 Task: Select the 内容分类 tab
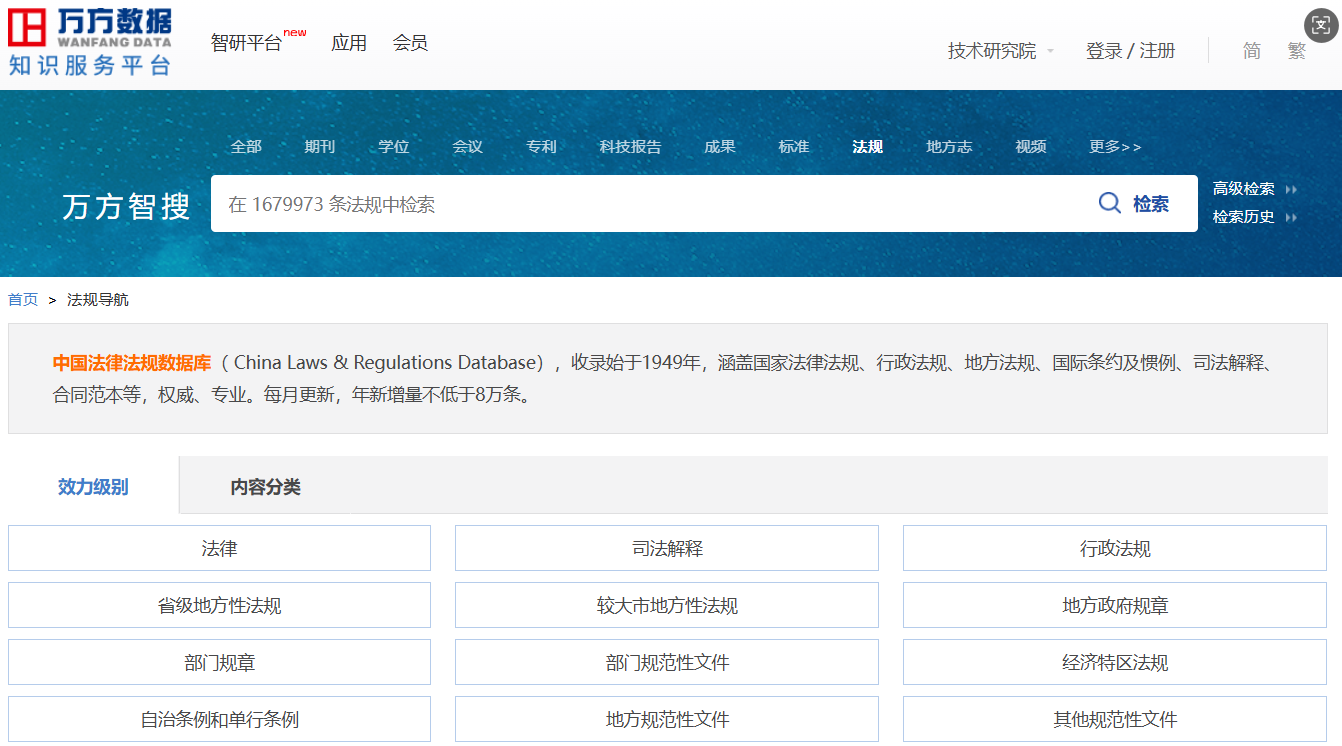pos(265,487)
